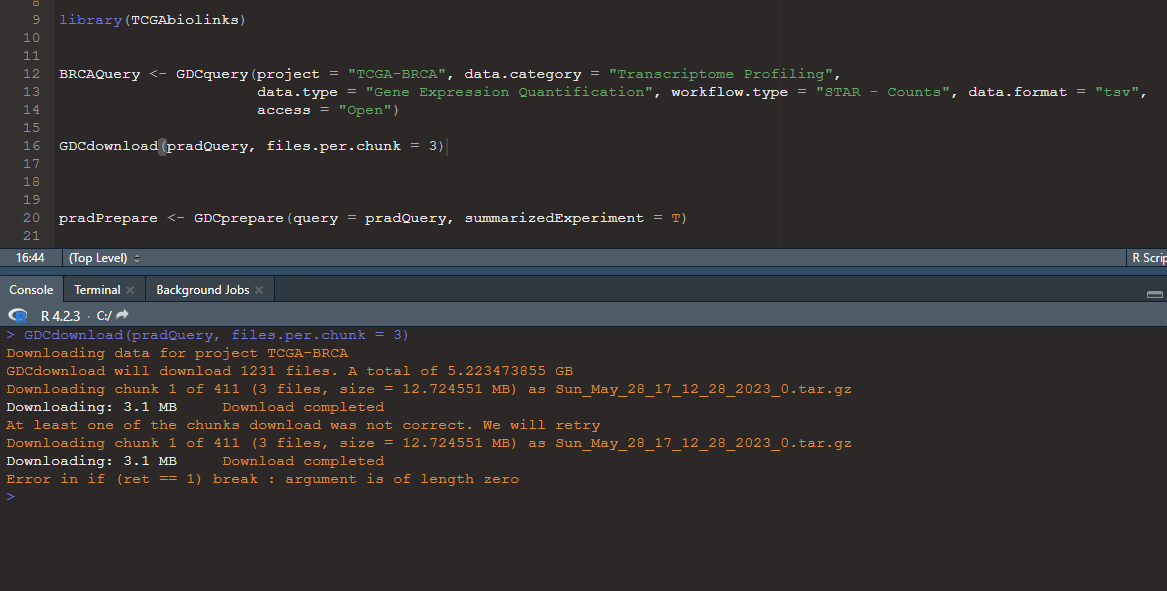Click the C:/ working directory link

104,314
